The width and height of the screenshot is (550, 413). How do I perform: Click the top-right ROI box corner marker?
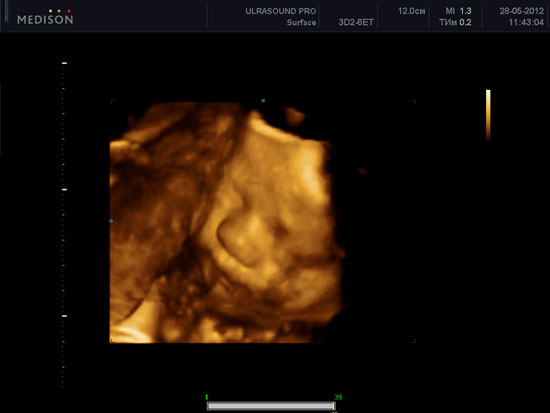pos(414,102)
